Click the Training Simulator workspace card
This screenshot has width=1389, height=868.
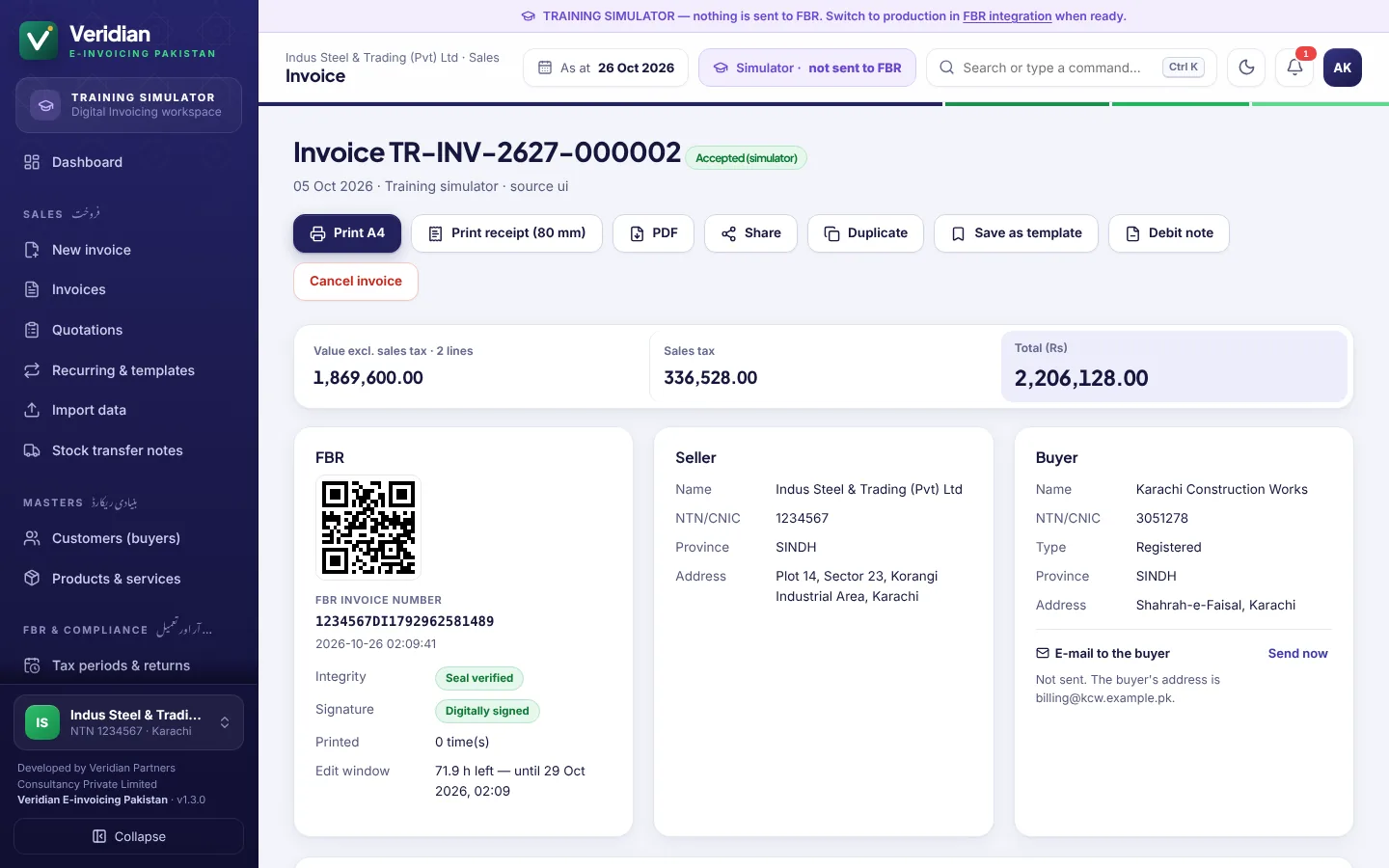point(128,104)
